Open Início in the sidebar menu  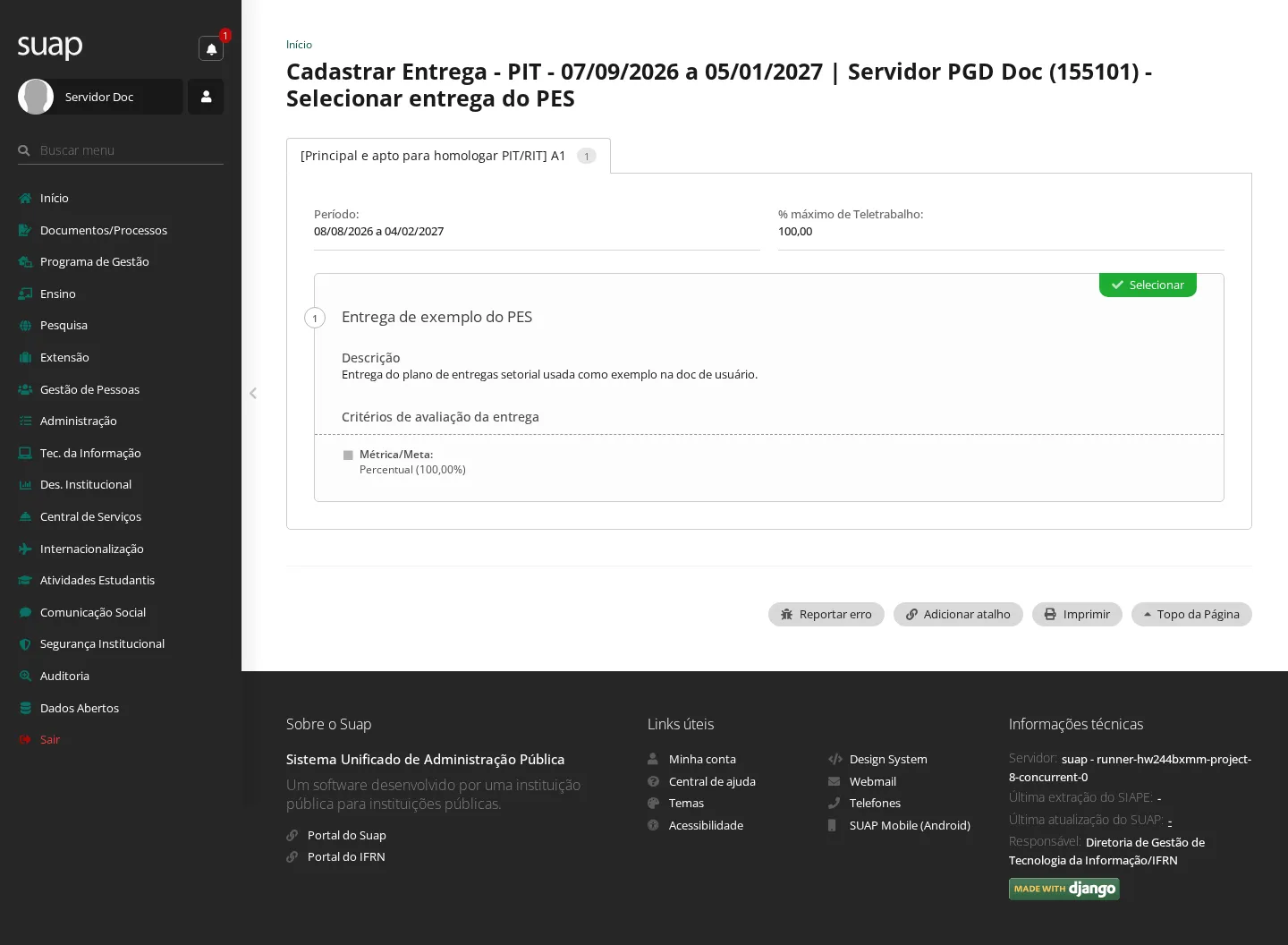[x=55, y=198]
